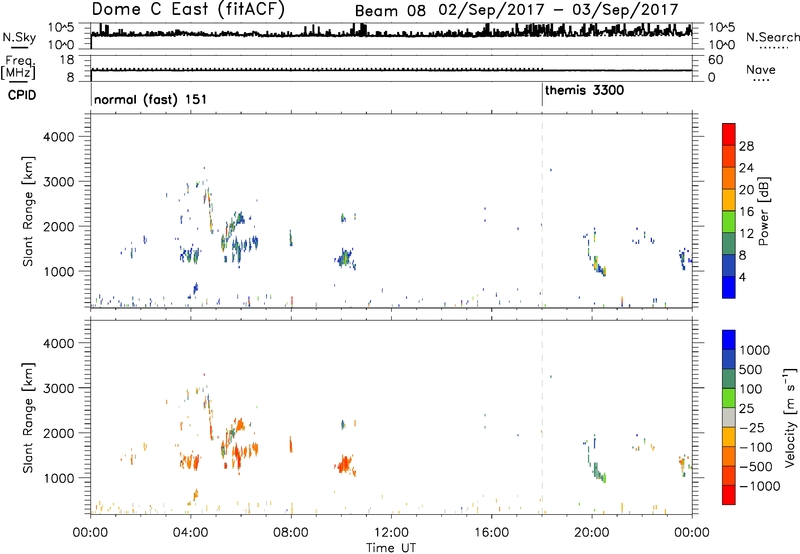Click the 'Slant Range [km]' label of velocity panel
This screenshot has width=800, height=554.
[x=28, y=418]
